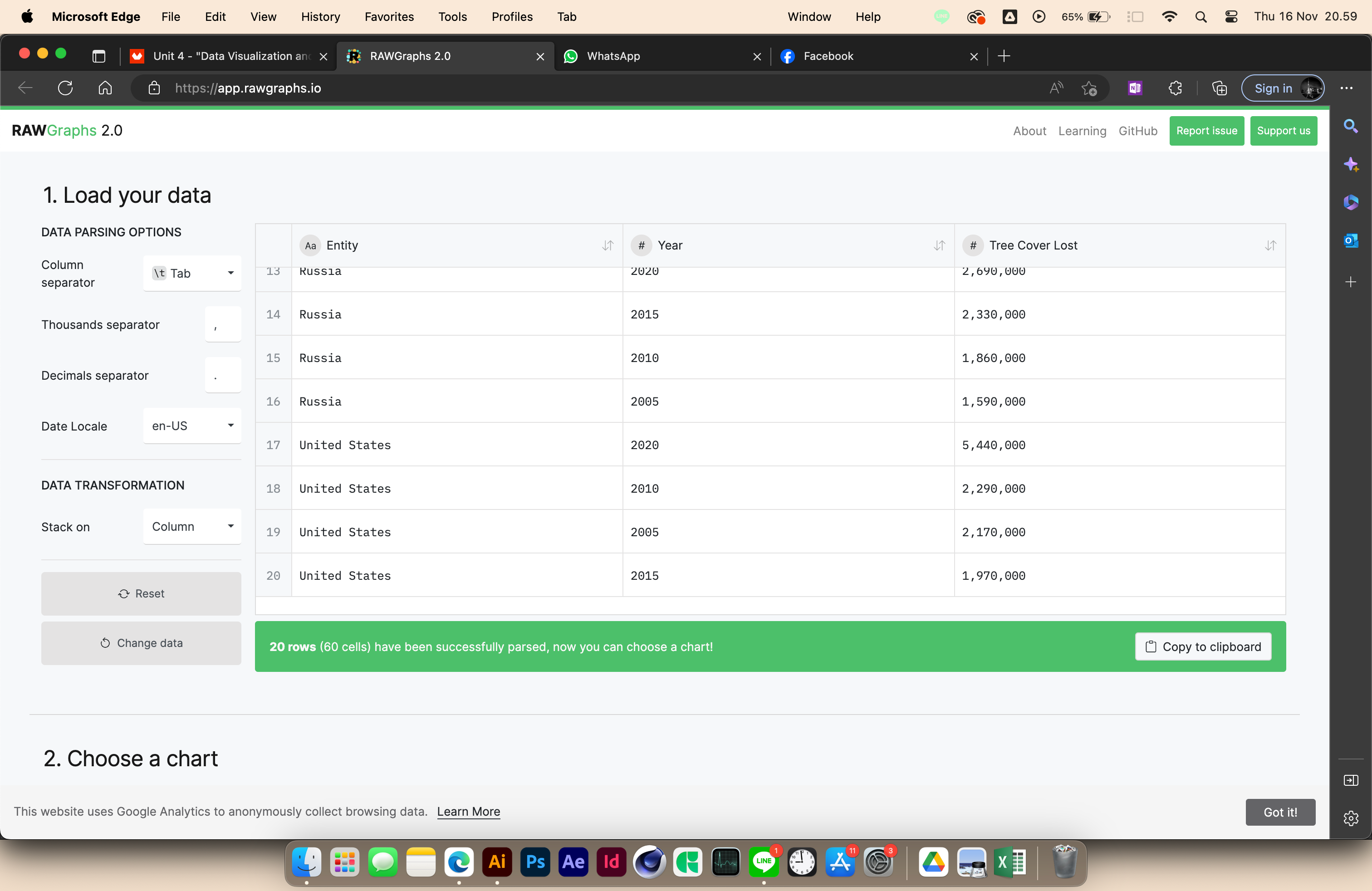Open the tab actions menu icon

98,56
